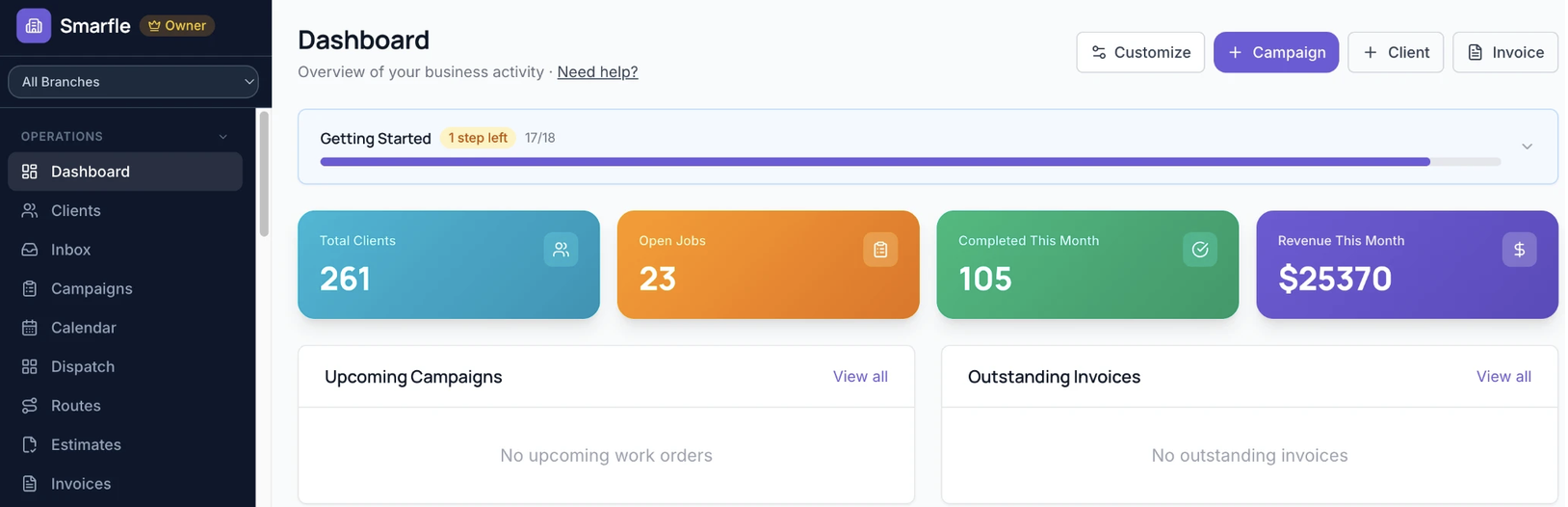The image size is (1568, 507).
Task: Click the Routes icon in the sidebar
Action: (x=30, y=406)
